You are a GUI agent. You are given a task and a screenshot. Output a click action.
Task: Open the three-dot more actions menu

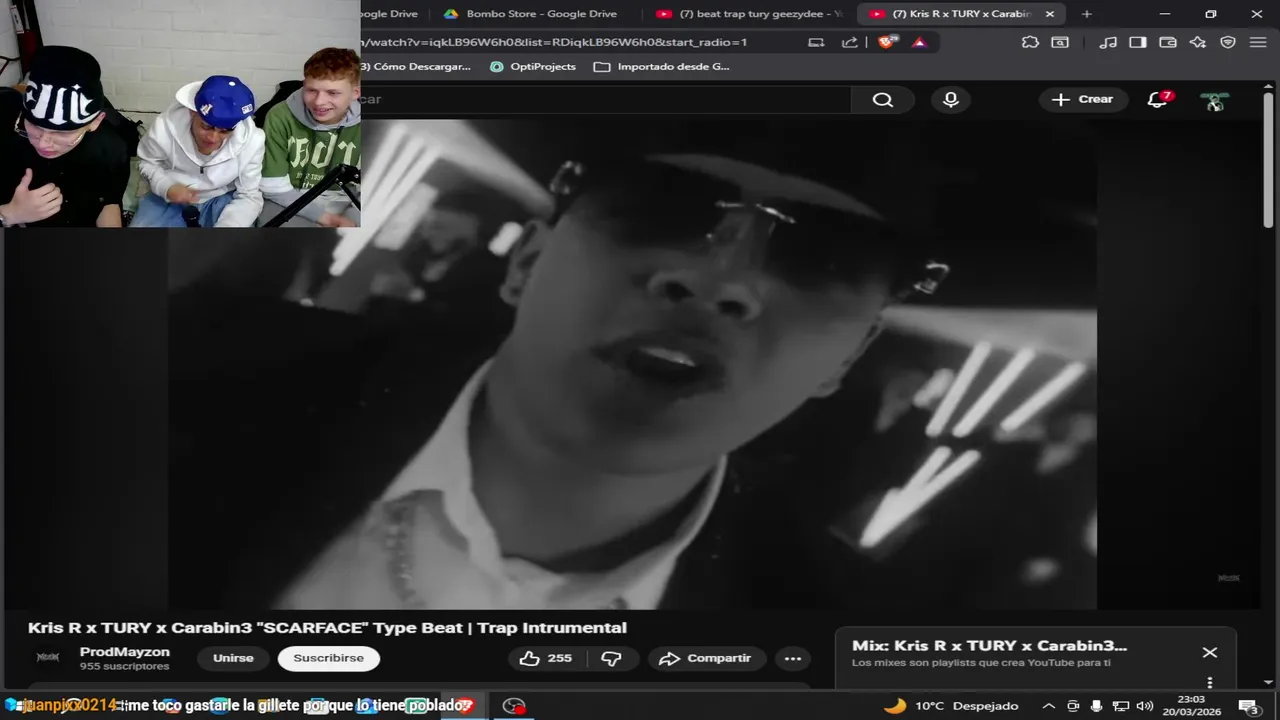coord(793,658)
